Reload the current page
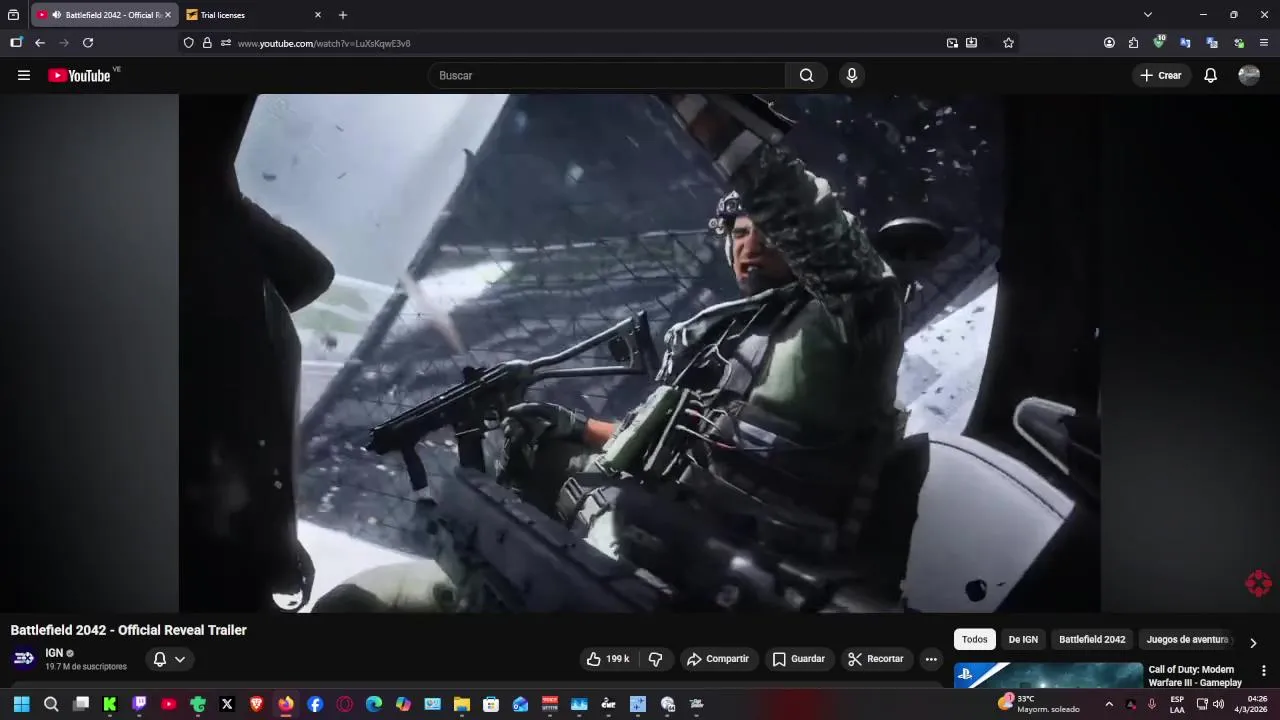1280x720 pixels. (x=88, y=43)
